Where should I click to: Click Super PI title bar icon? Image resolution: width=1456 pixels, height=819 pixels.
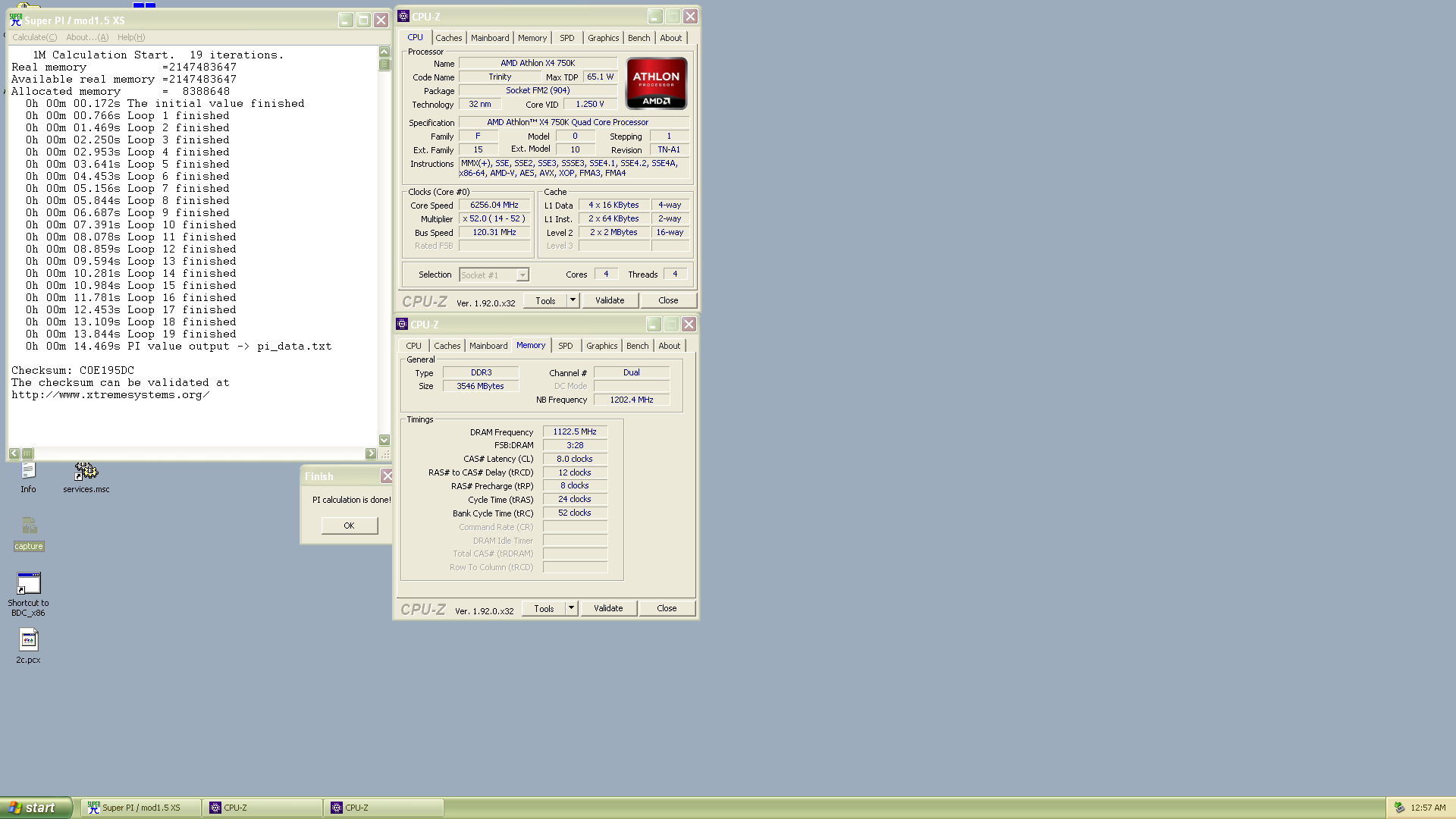click(x=16, y=20)
